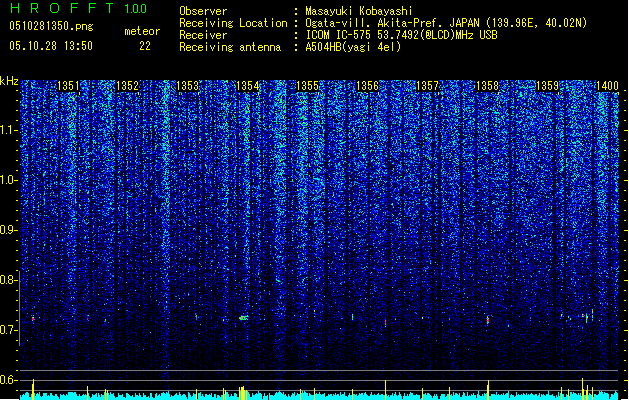Click the kHz axis unit label
629x400 pixels.
click(x=9, y=81)
